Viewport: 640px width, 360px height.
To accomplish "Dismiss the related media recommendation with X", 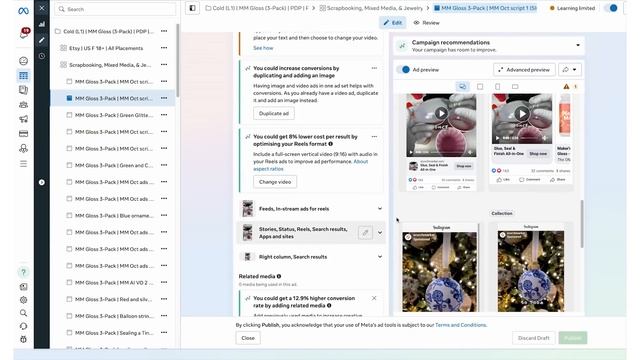I will 374,298.
